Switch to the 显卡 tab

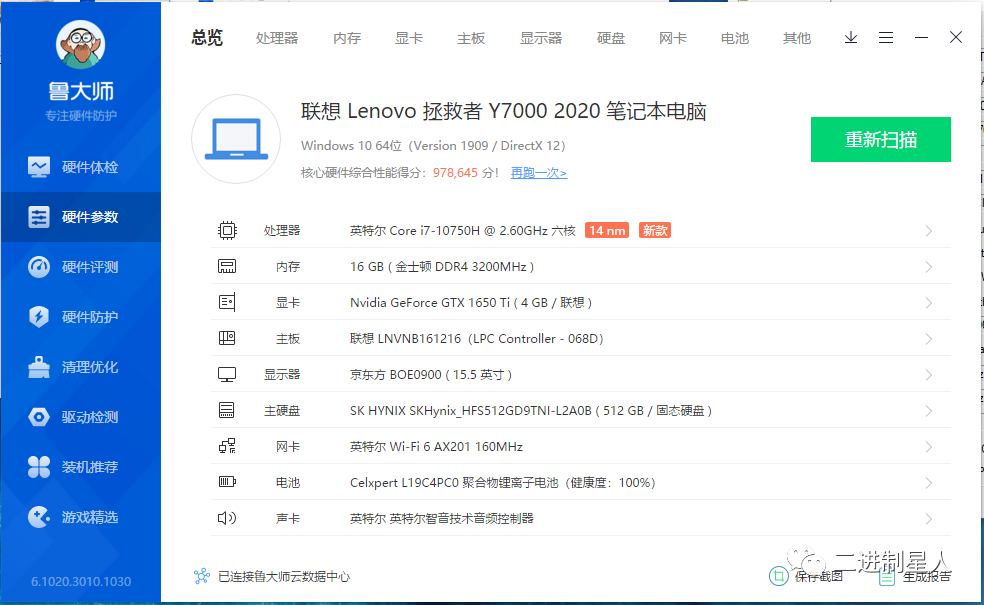coord(409,38)
